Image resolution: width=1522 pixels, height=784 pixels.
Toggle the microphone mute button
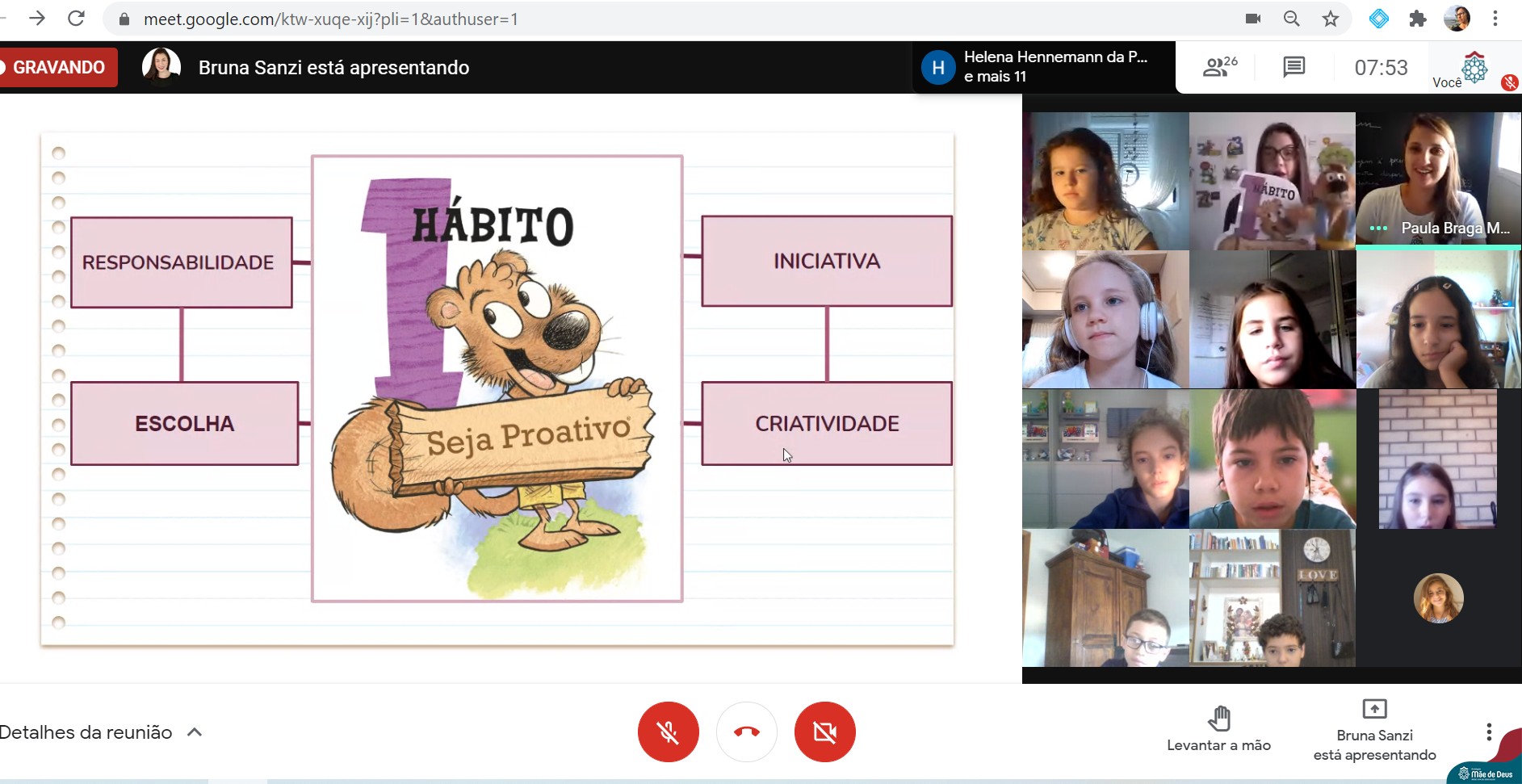click(x=668, y=732)
